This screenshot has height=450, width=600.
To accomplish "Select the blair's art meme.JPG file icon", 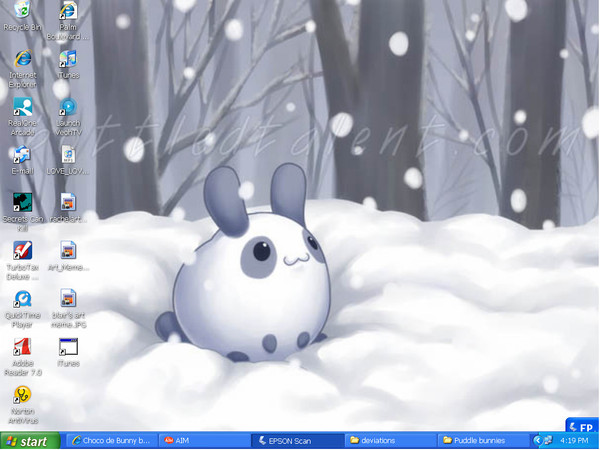I will tap(68, 299).
